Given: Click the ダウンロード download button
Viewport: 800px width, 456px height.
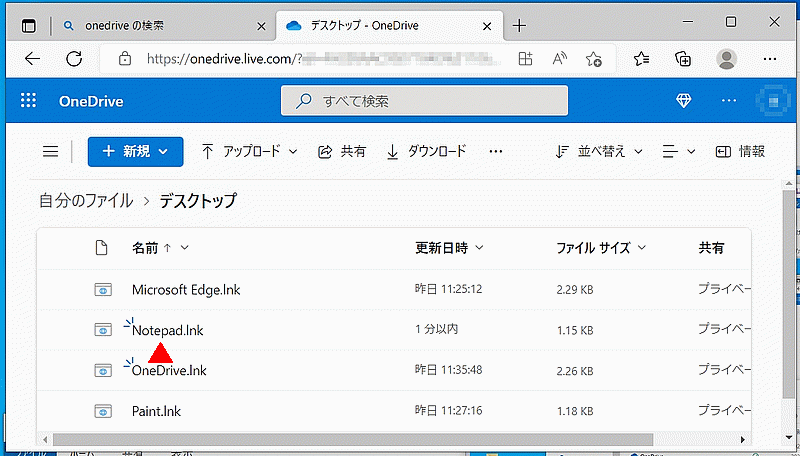Looking at the screenshot, I should tap(427, 151).
